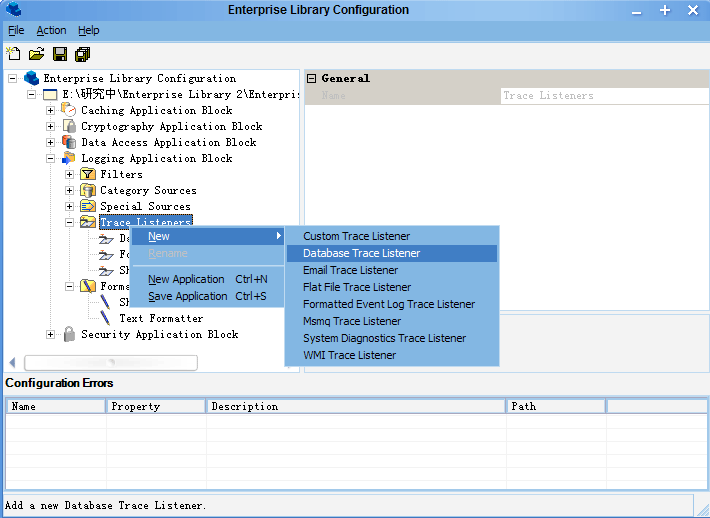The height and width of the screenshot is (518, 710).
Task: Click the Property column header
Action: click(x=156, y=406)
